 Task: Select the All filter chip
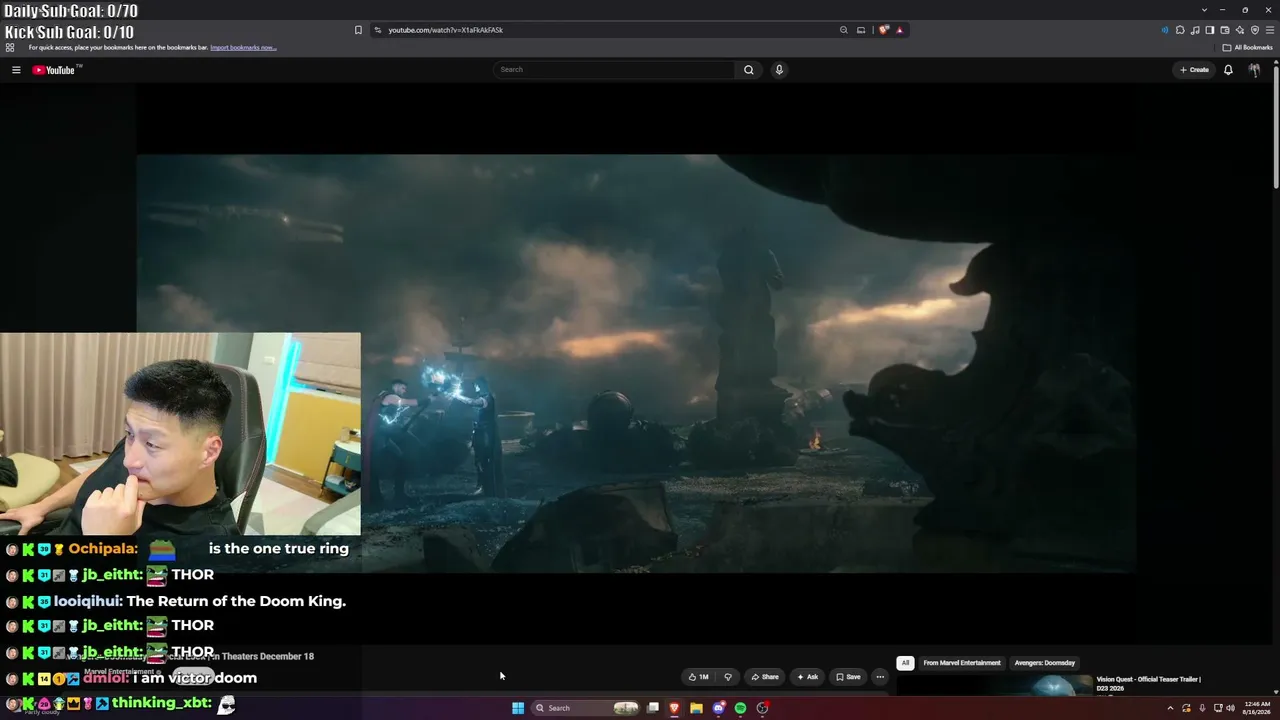click(905, 663)
